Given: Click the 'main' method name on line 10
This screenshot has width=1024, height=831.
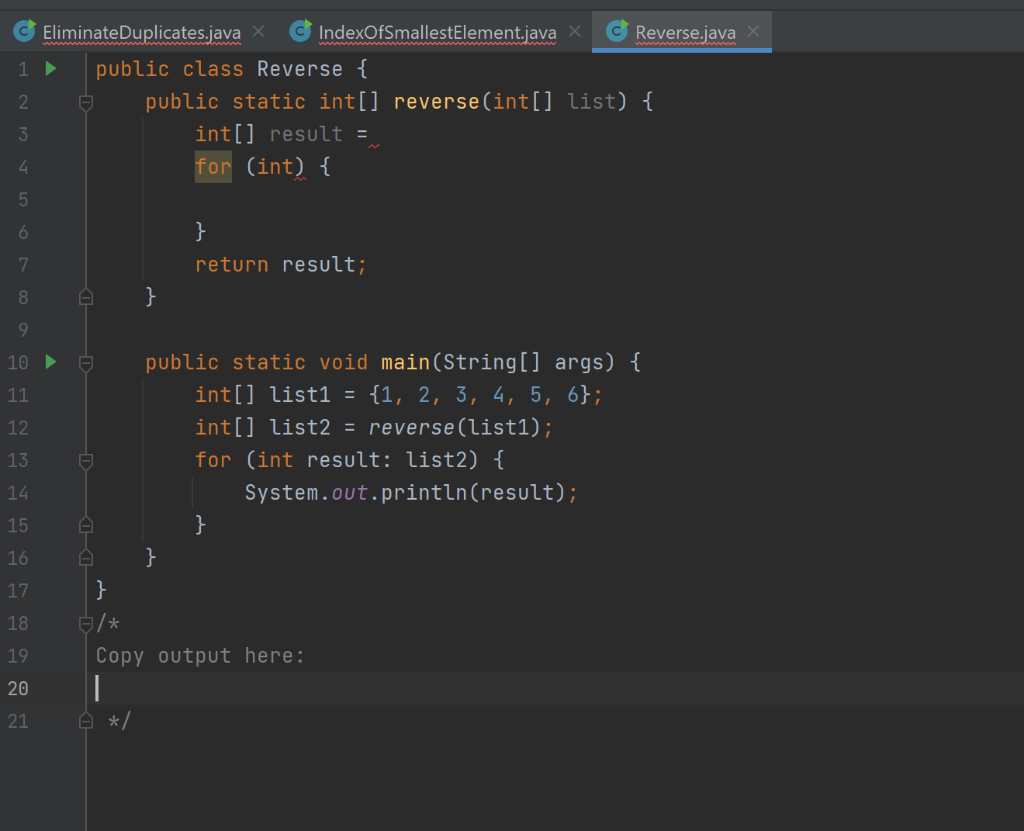Looking at the screenshot, I should 405,362.
